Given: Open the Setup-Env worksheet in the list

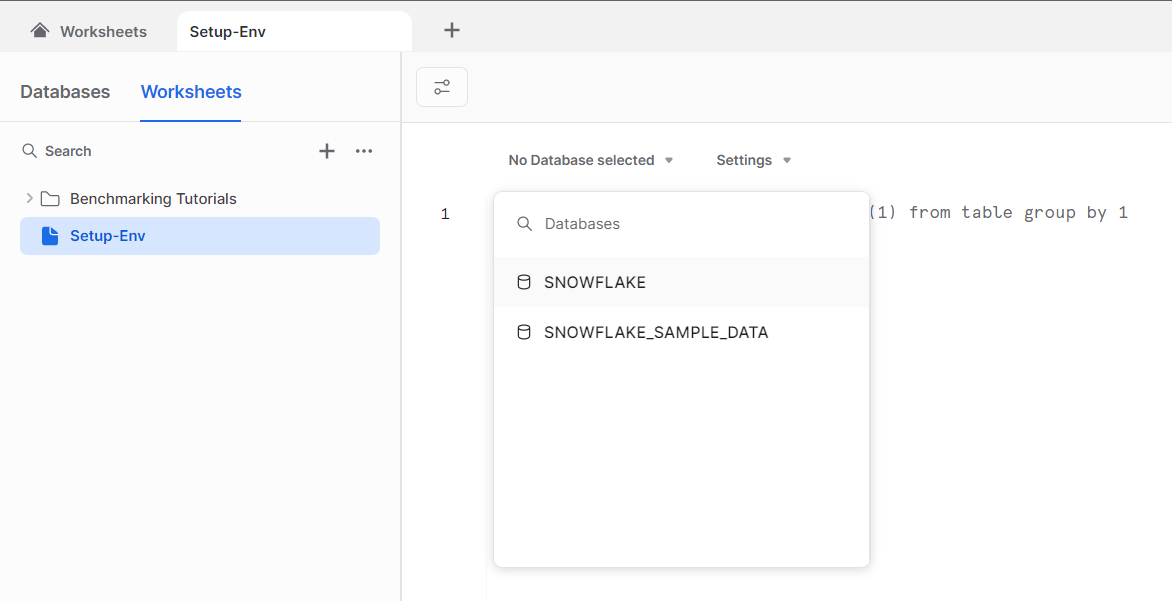Looking at the screenshot, I should click(x=200, y=236).
